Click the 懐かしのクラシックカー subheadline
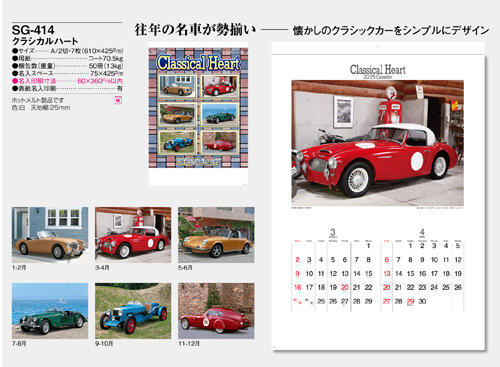 pos(391,31)
